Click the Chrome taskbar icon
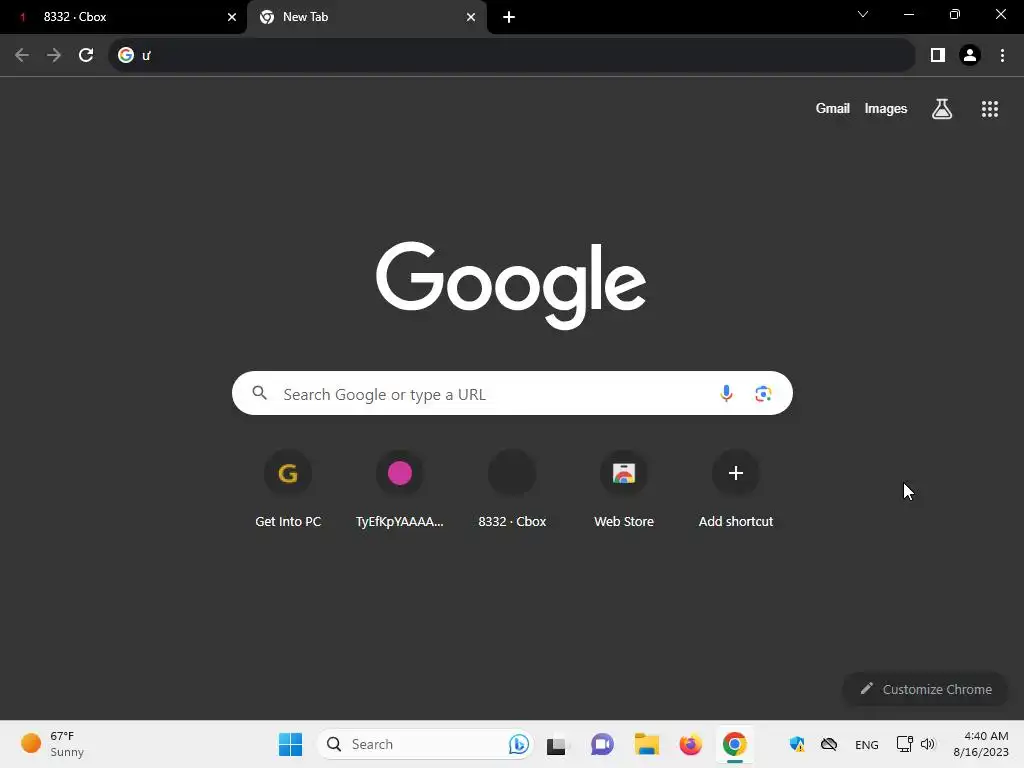 [x=735, y=744]
